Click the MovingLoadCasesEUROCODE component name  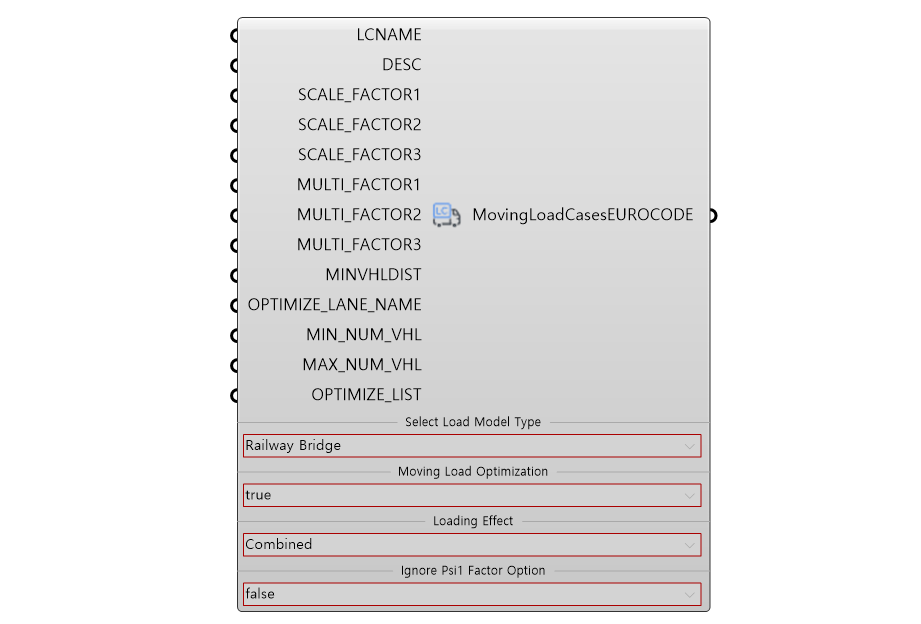[x=582, y=215]
